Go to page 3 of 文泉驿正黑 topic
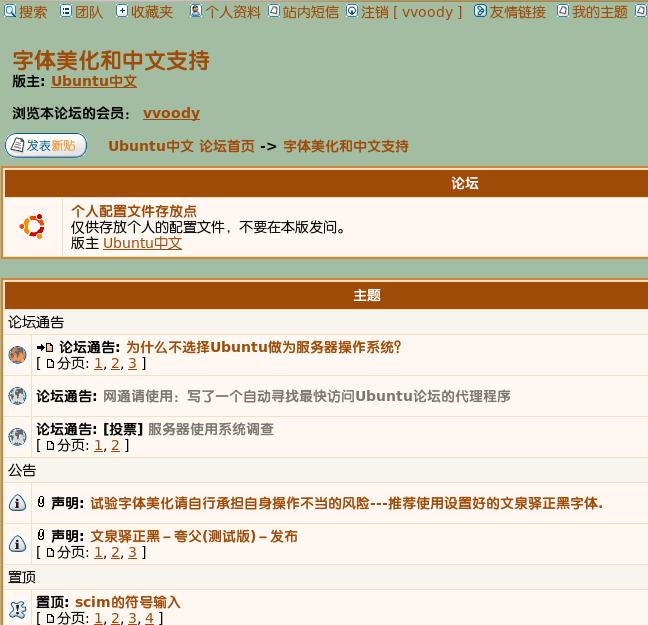The image size is (648, 625). coord(132,552)
